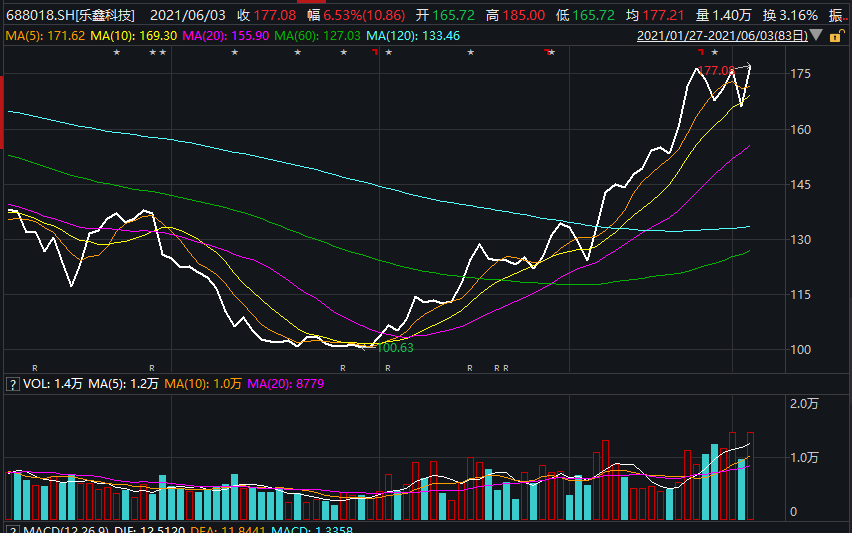
Task: Click the pair of R markers near bottom center
Action: 502,368
